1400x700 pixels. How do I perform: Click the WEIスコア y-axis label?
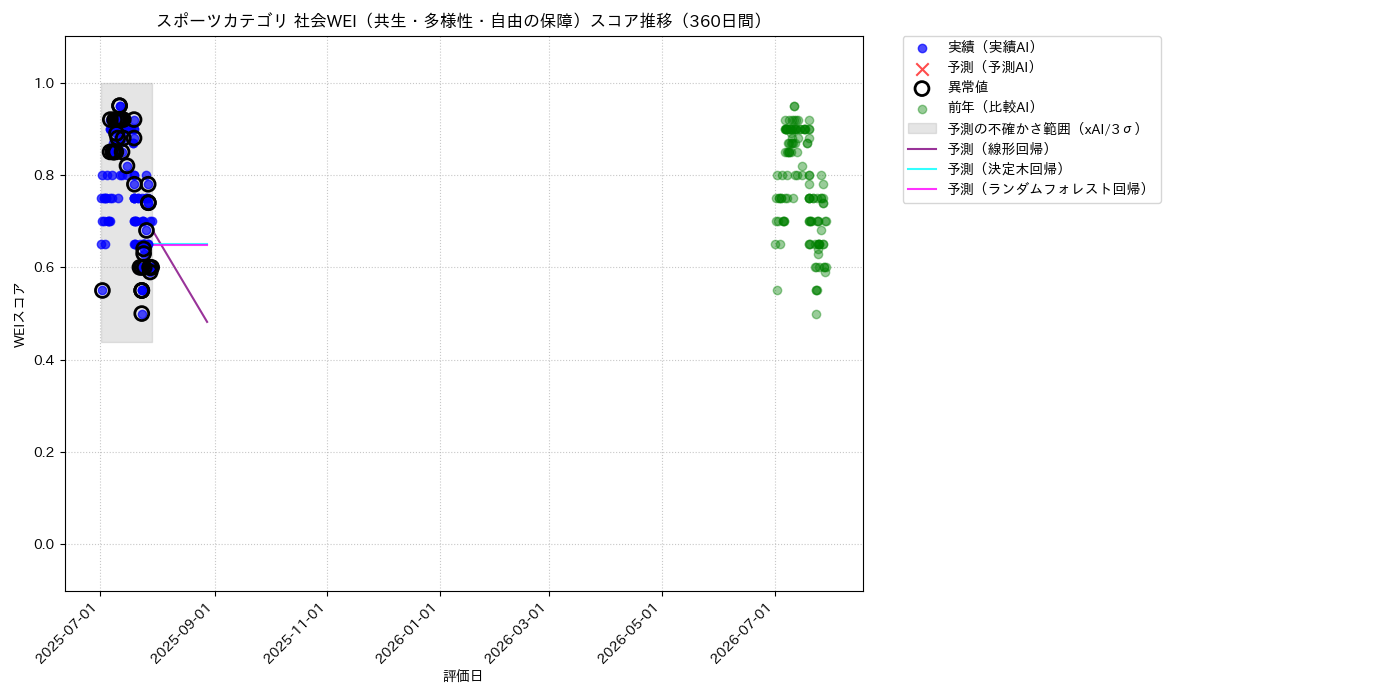coord(20,315)
